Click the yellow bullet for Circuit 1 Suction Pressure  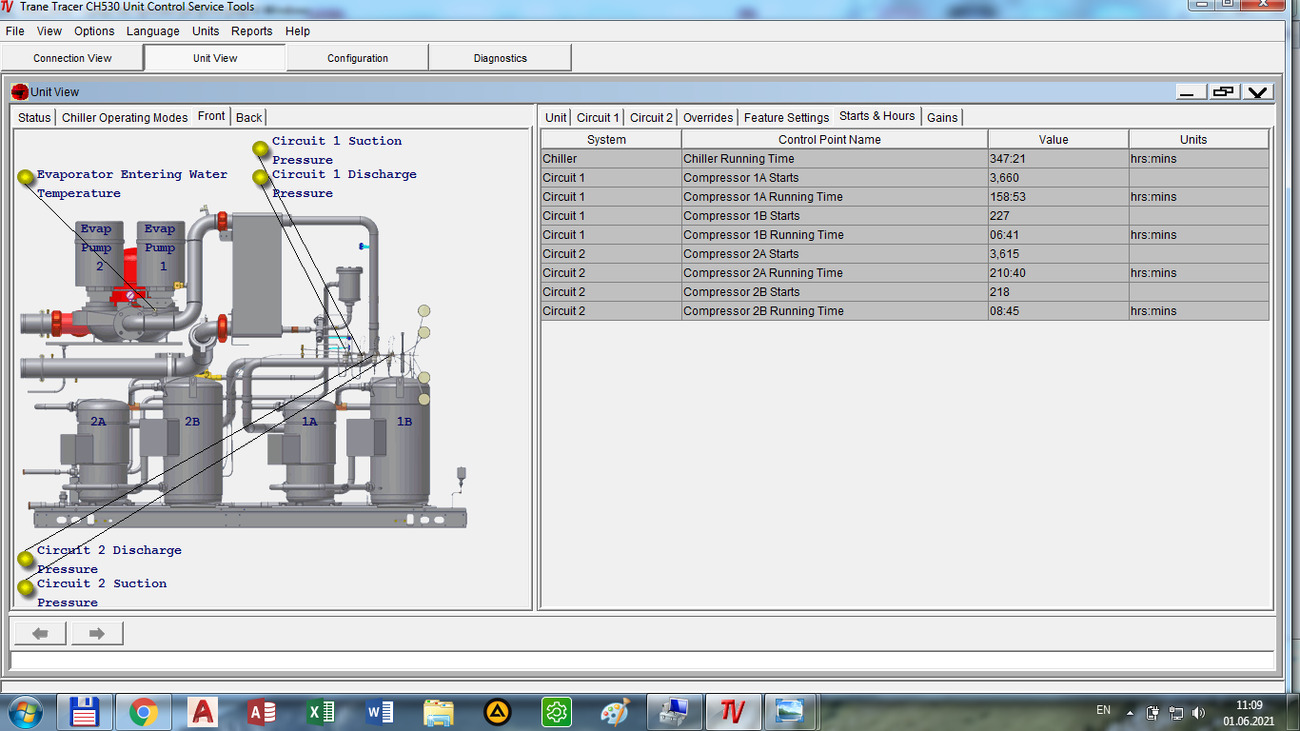coord(261,149)
